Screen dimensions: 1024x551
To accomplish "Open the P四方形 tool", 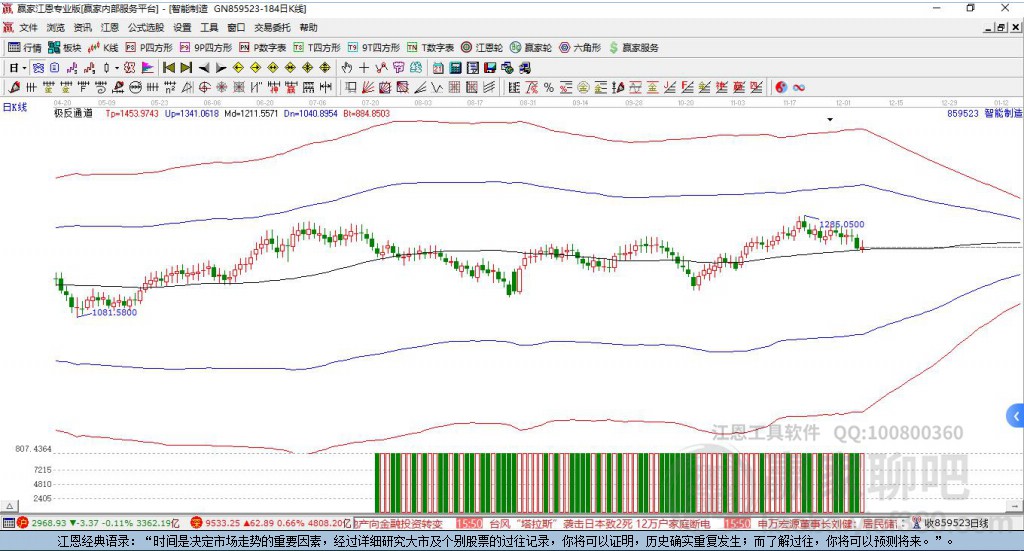I will pos(149,48).
